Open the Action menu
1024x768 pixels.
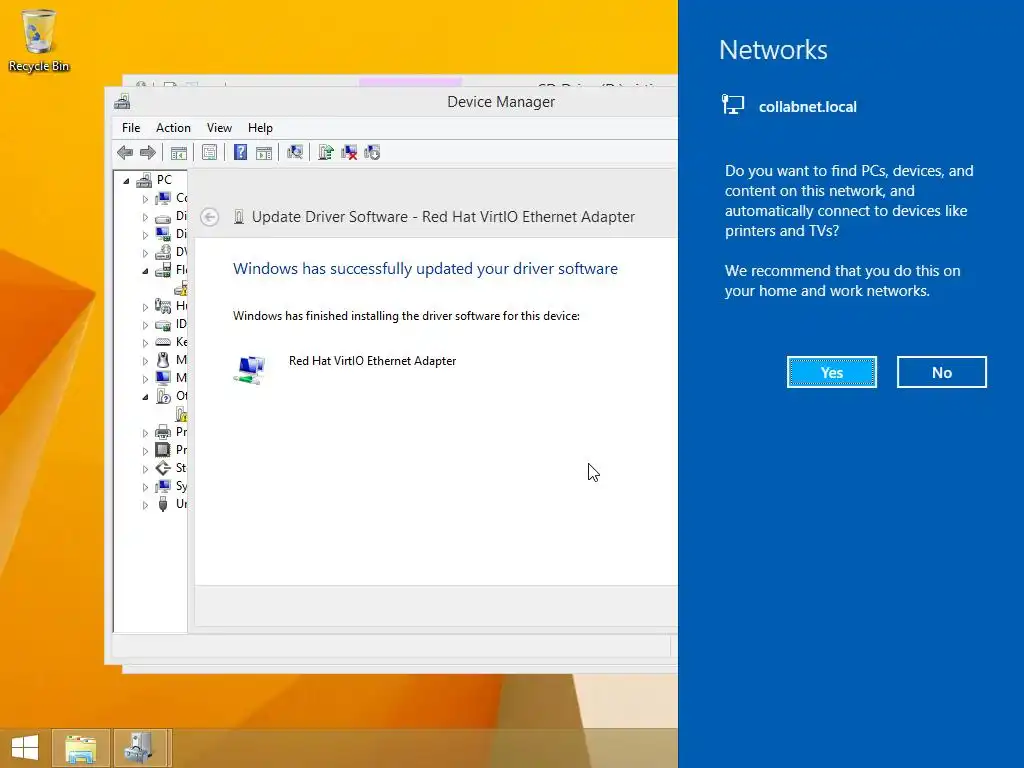point(173,128)
